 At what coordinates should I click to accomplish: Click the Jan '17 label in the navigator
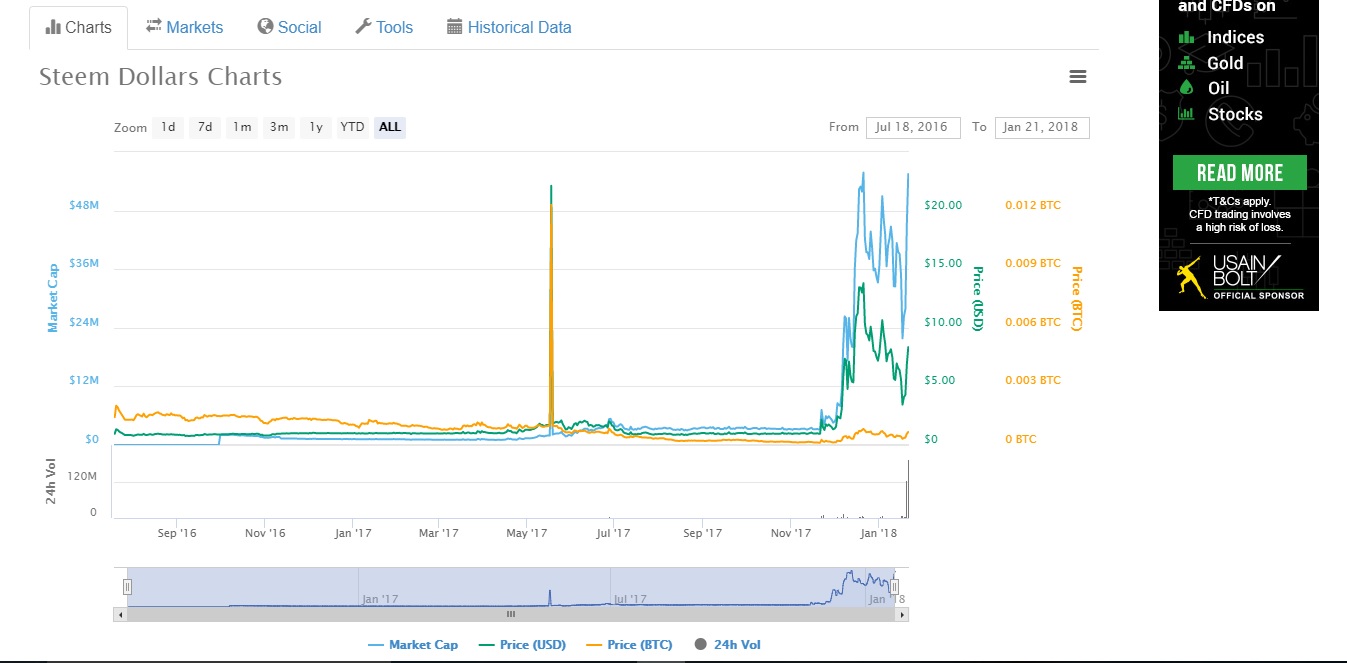[380, 599]
